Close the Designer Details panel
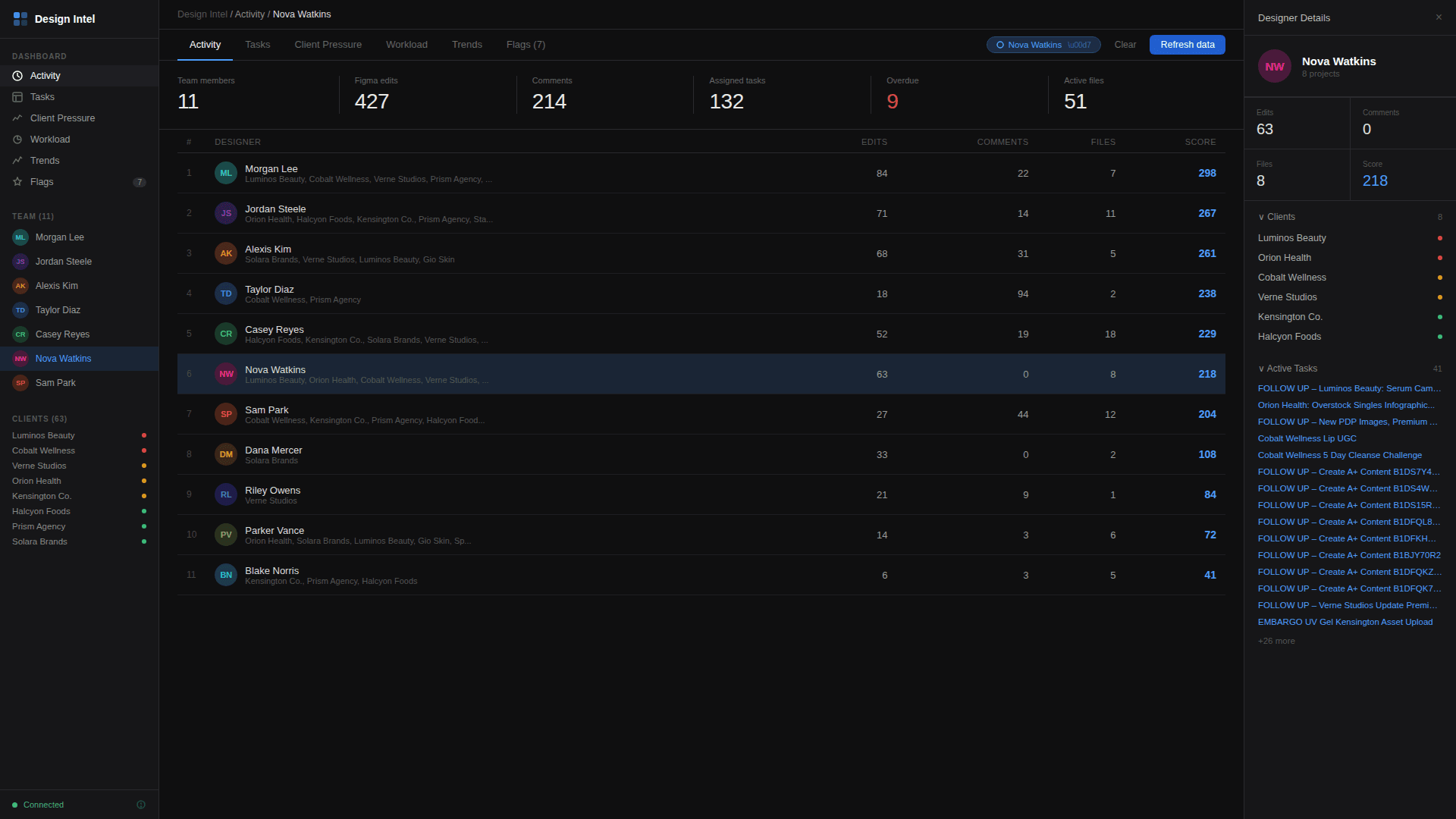 pos(1439,17)
